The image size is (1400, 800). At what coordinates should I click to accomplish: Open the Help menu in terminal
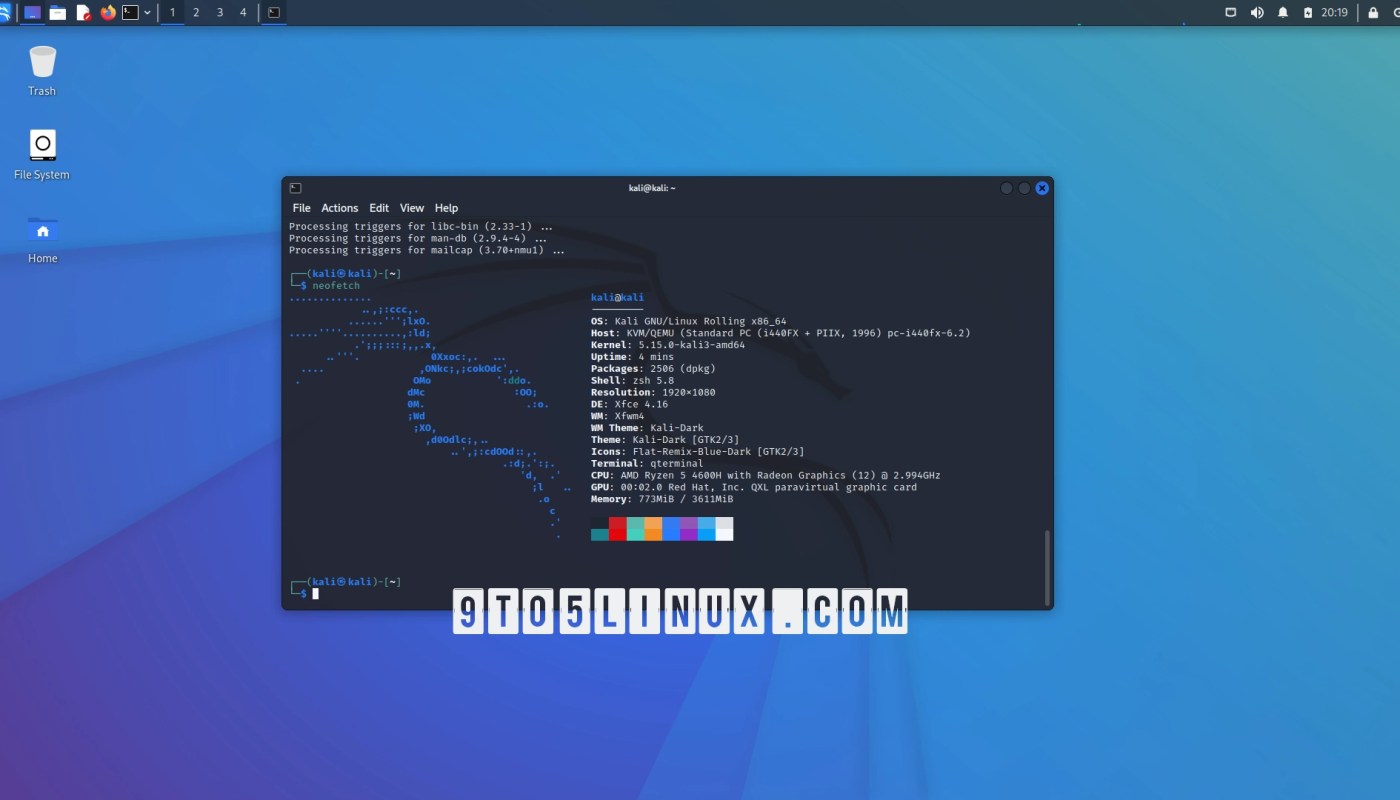click(x=446, y=208)
